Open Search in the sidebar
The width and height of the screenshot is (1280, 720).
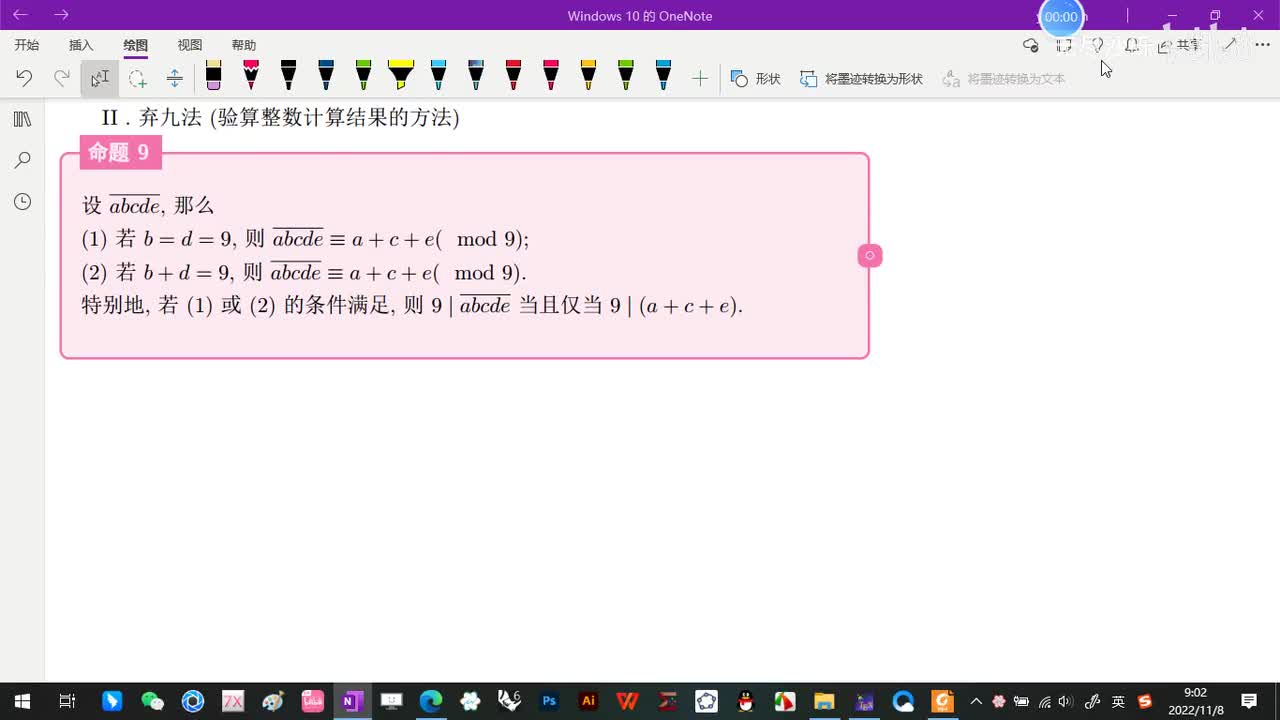[22, 160]
